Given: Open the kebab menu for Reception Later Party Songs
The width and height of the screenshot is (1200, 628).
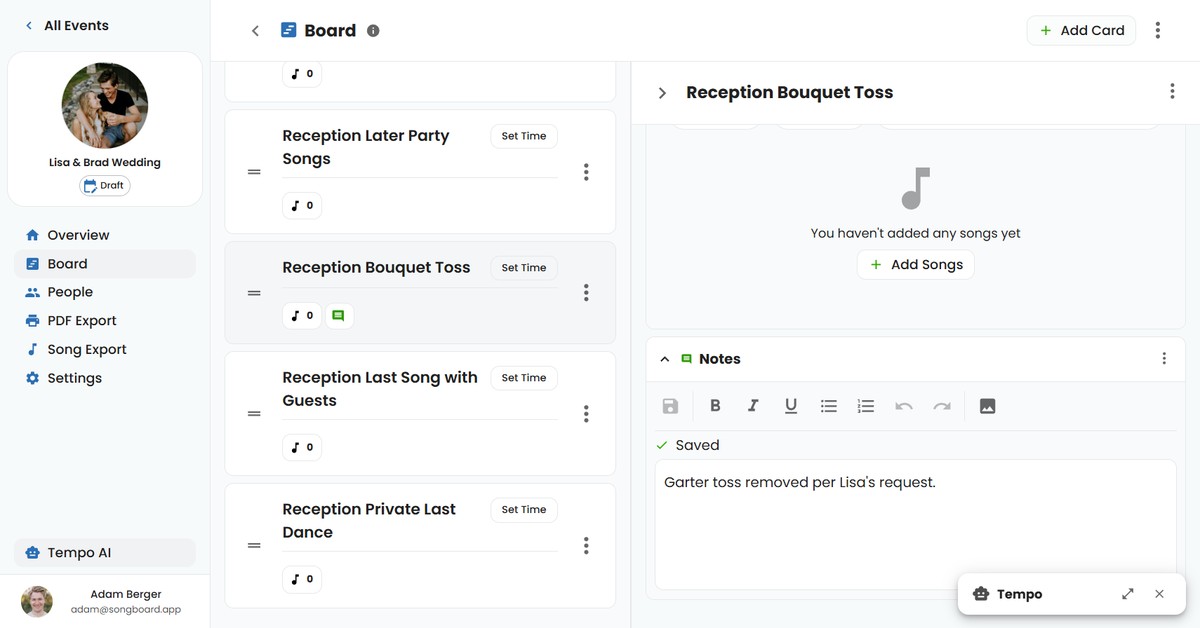Looking at the screenshot, I should tap(586, 172).
